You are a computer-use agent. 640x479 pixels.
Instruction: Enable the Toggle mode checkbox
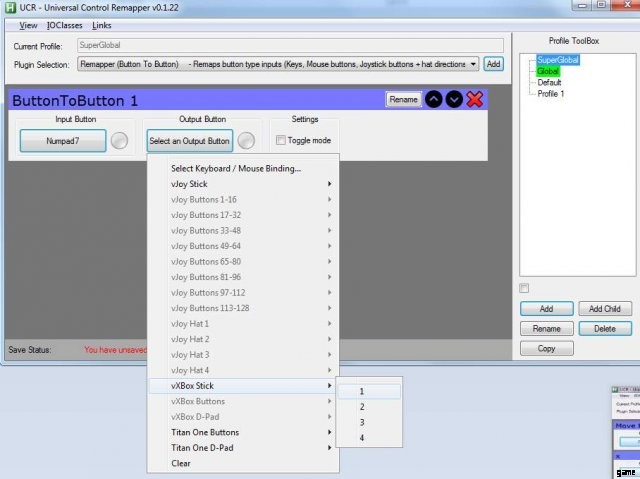coord(281,141)
